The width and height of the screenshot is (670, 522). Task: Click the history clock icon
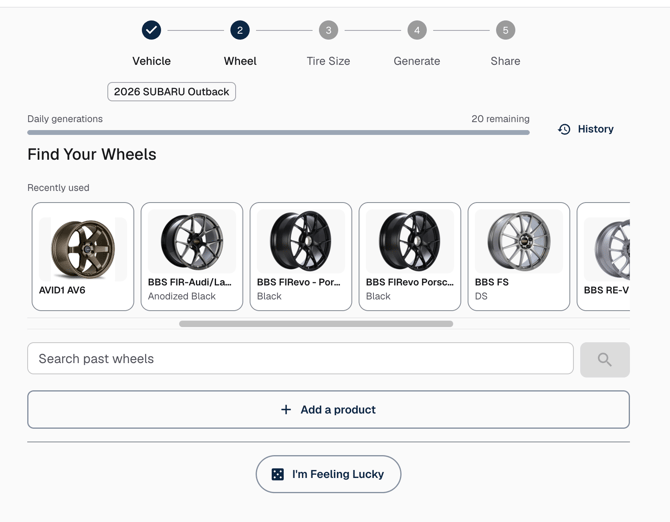click(x=564, y=129)
